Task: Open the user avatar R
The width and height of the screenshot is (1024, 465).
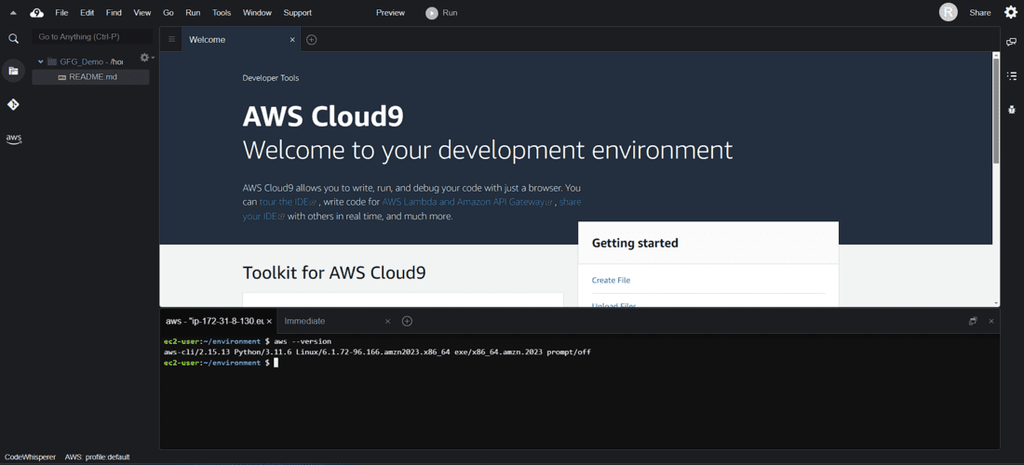Action: (948, 12)
